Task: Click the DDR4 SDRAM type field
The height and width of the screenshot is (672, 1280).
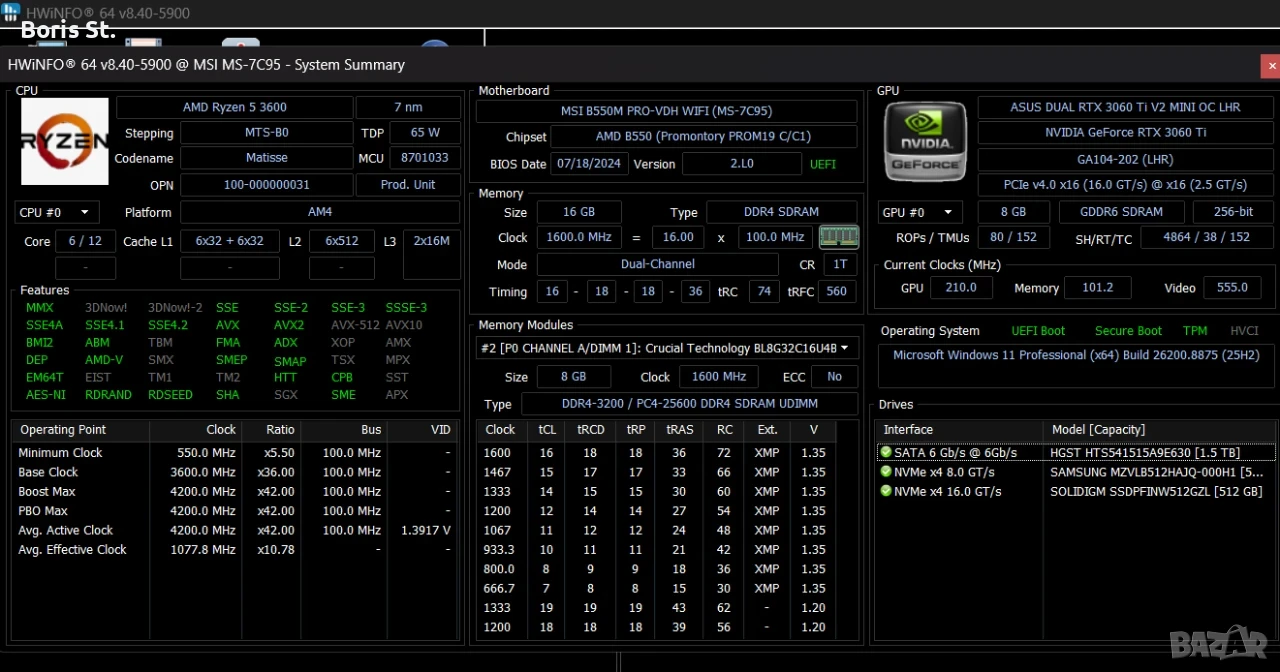Action: tap(782, 212)
